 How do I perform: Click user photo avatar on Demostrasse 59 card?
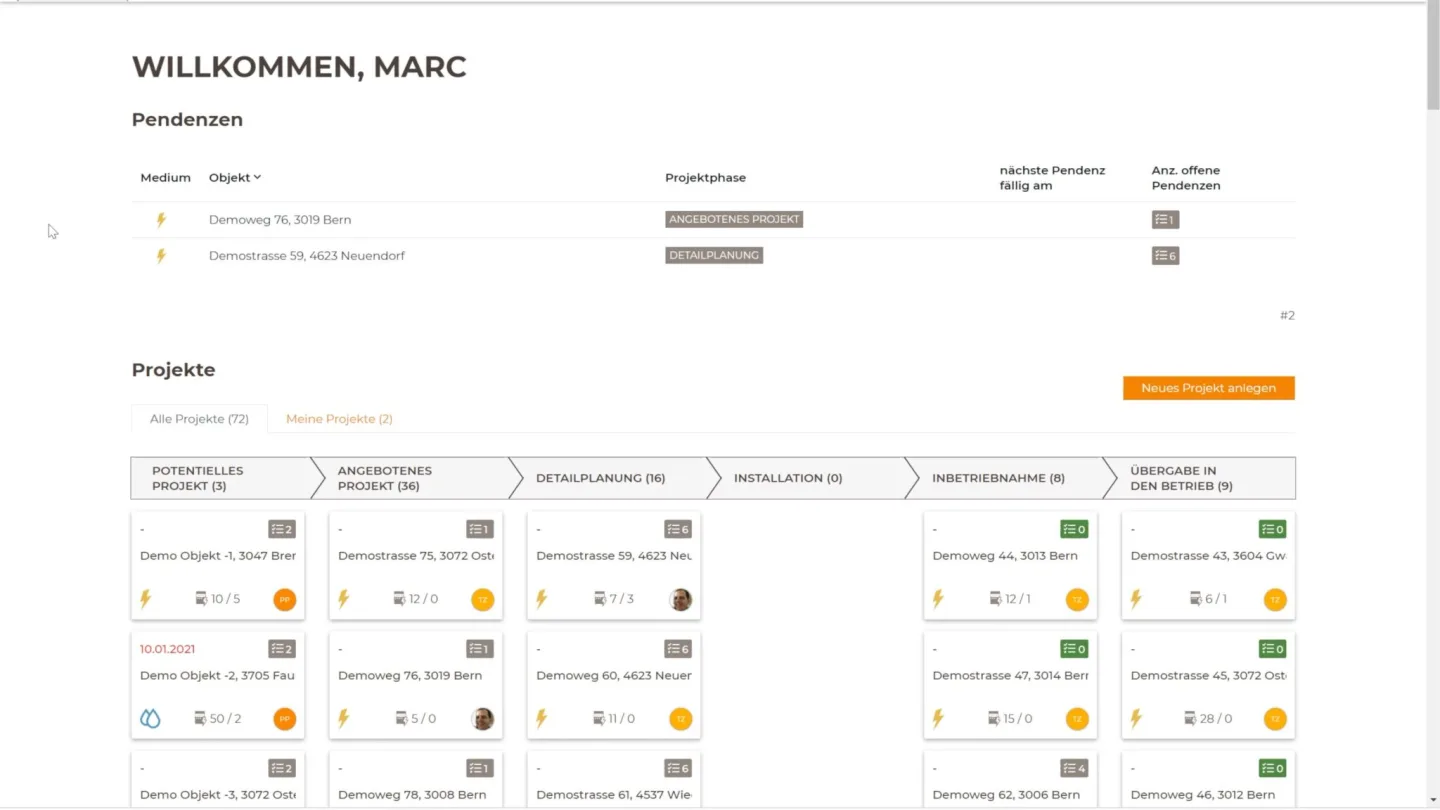[x=681, y=600]
